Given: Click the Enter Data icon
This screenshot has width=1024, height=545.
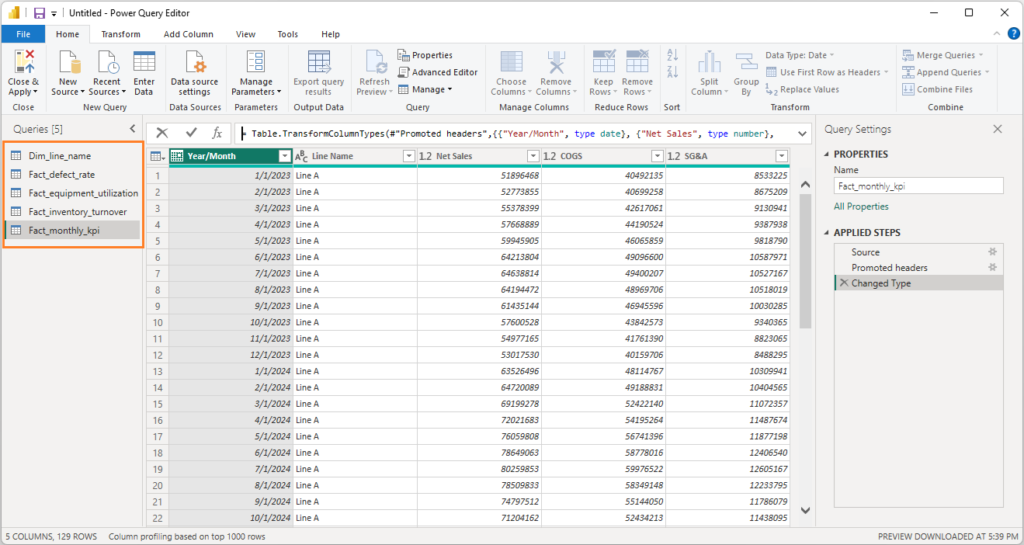Looking at the screenshot, I should pyautogui.click(x=144, y=63).
